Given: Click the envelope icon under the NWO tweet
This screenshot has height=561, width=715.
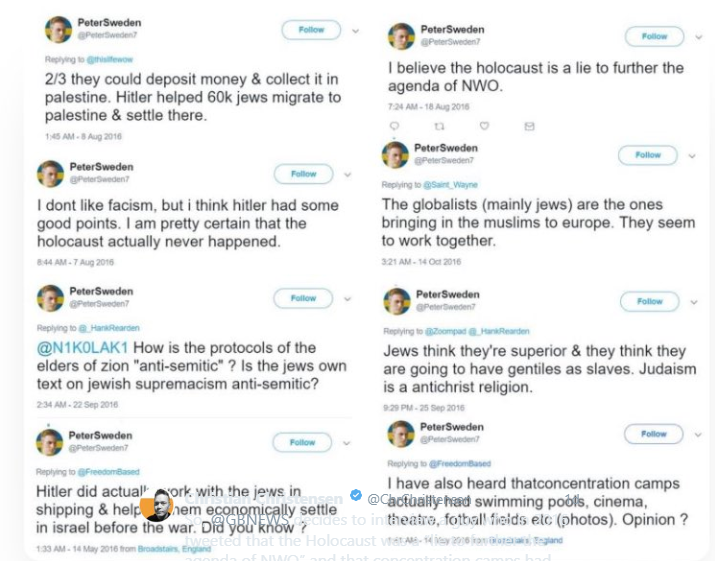Looking at the screenshot, I should (x=529, y=126).
